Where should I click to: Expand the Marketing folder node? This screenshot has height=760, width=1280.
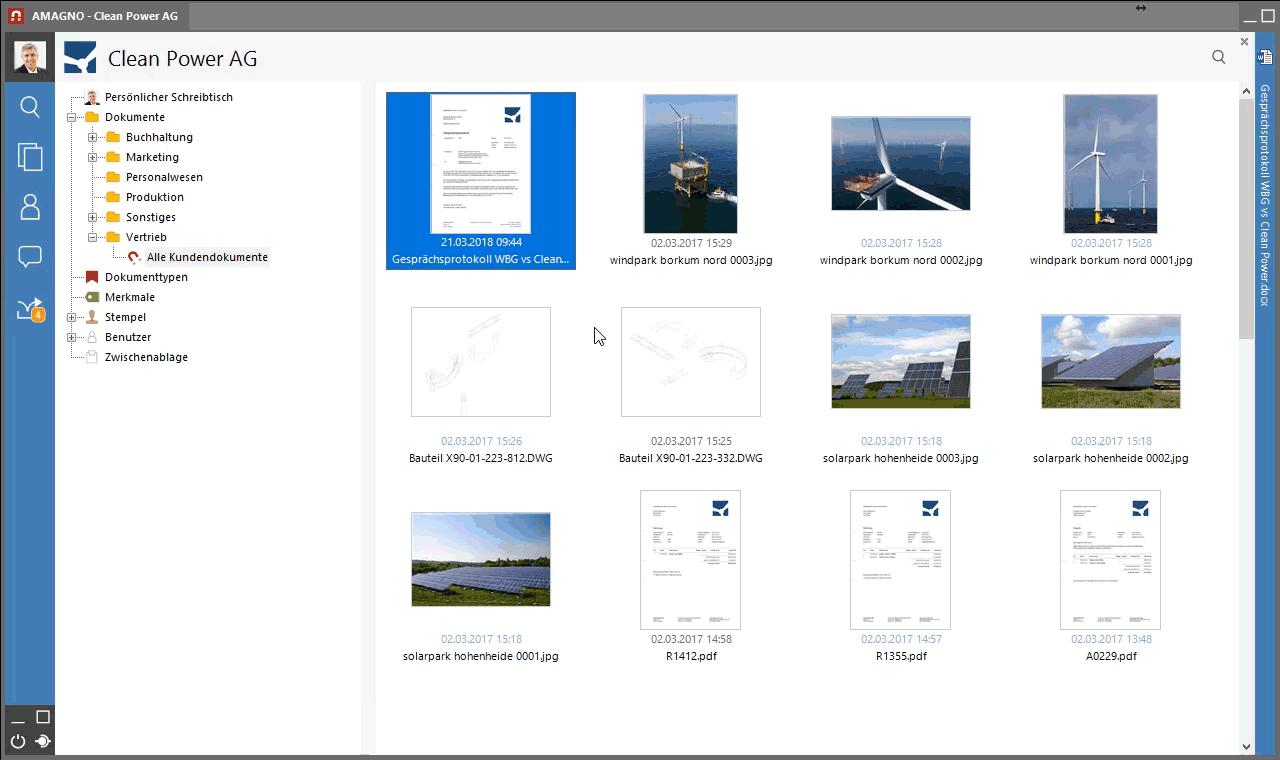coord(92,157)
